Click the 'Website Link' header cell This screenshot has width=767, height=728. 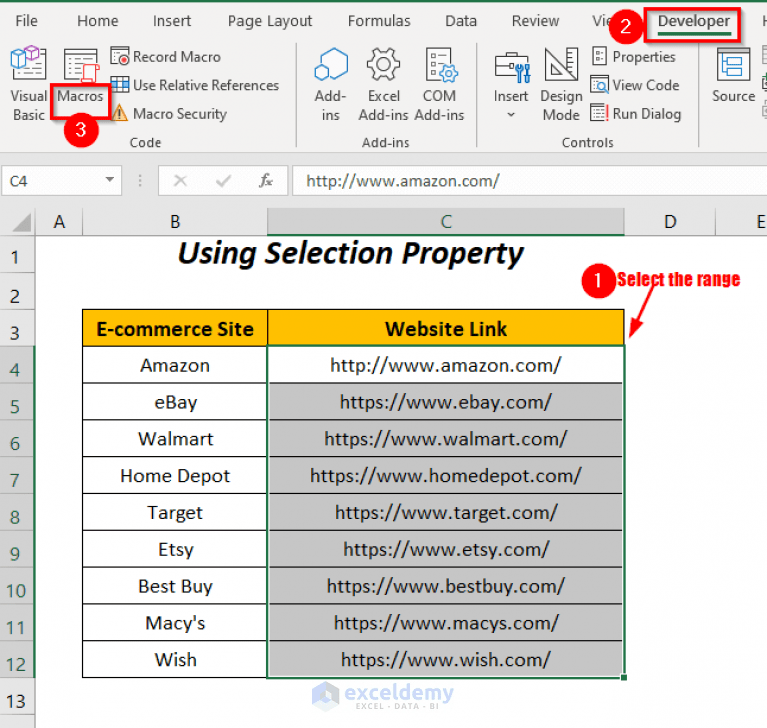[446, 328]
